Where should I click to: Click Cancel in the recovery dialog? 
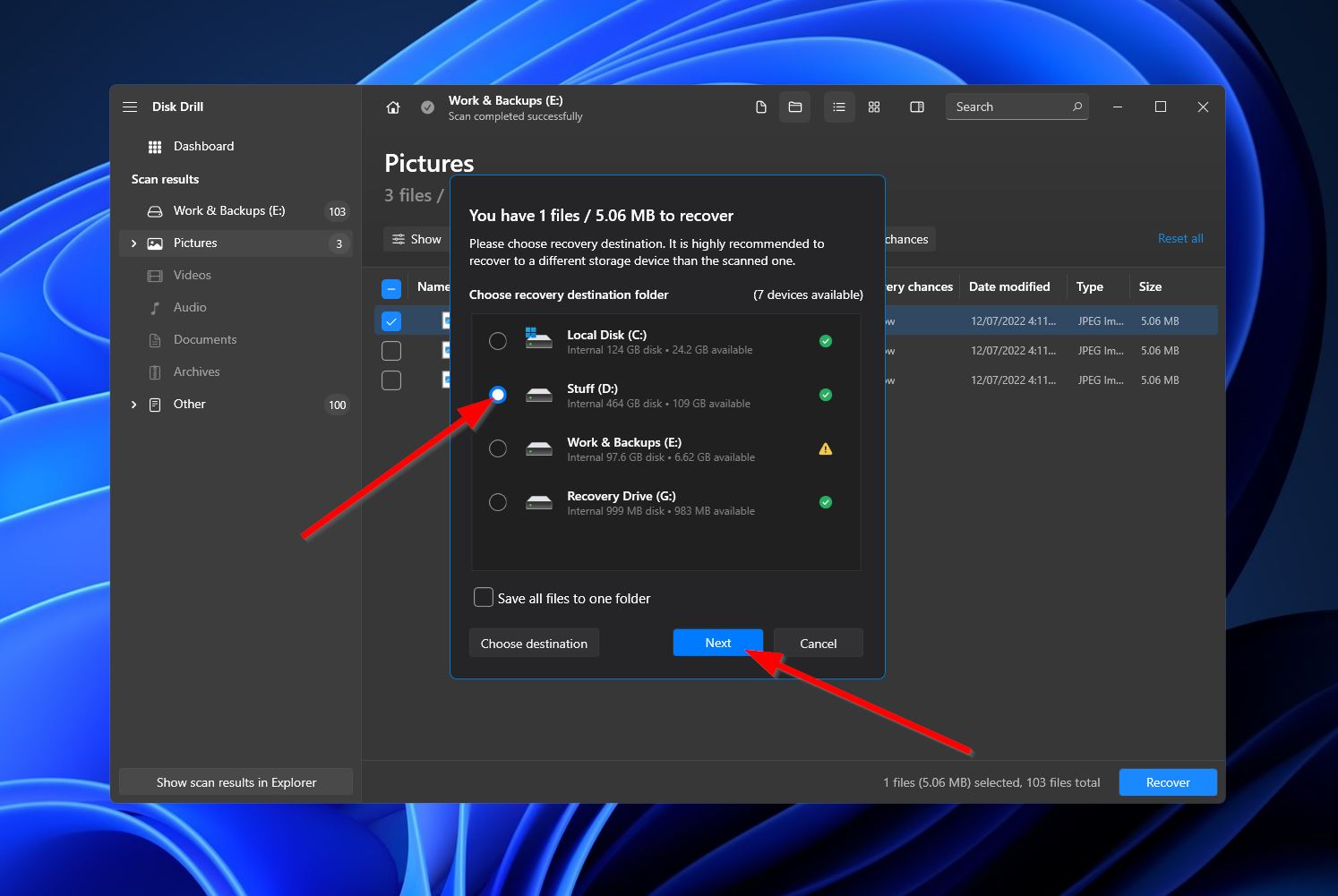[819, 643]
